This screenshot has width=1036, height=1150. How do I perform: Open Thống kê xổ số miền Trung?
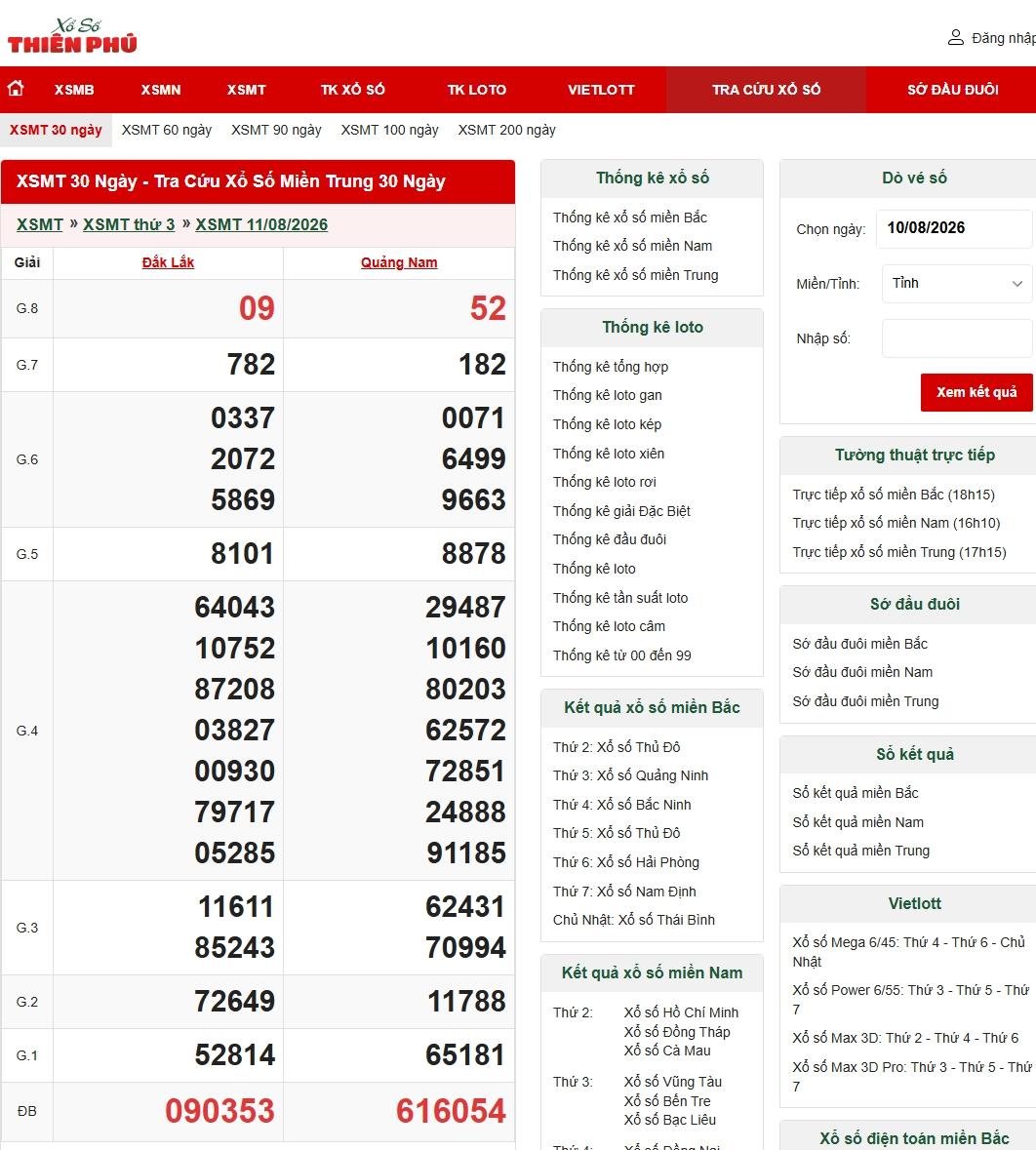click(635, 275)
